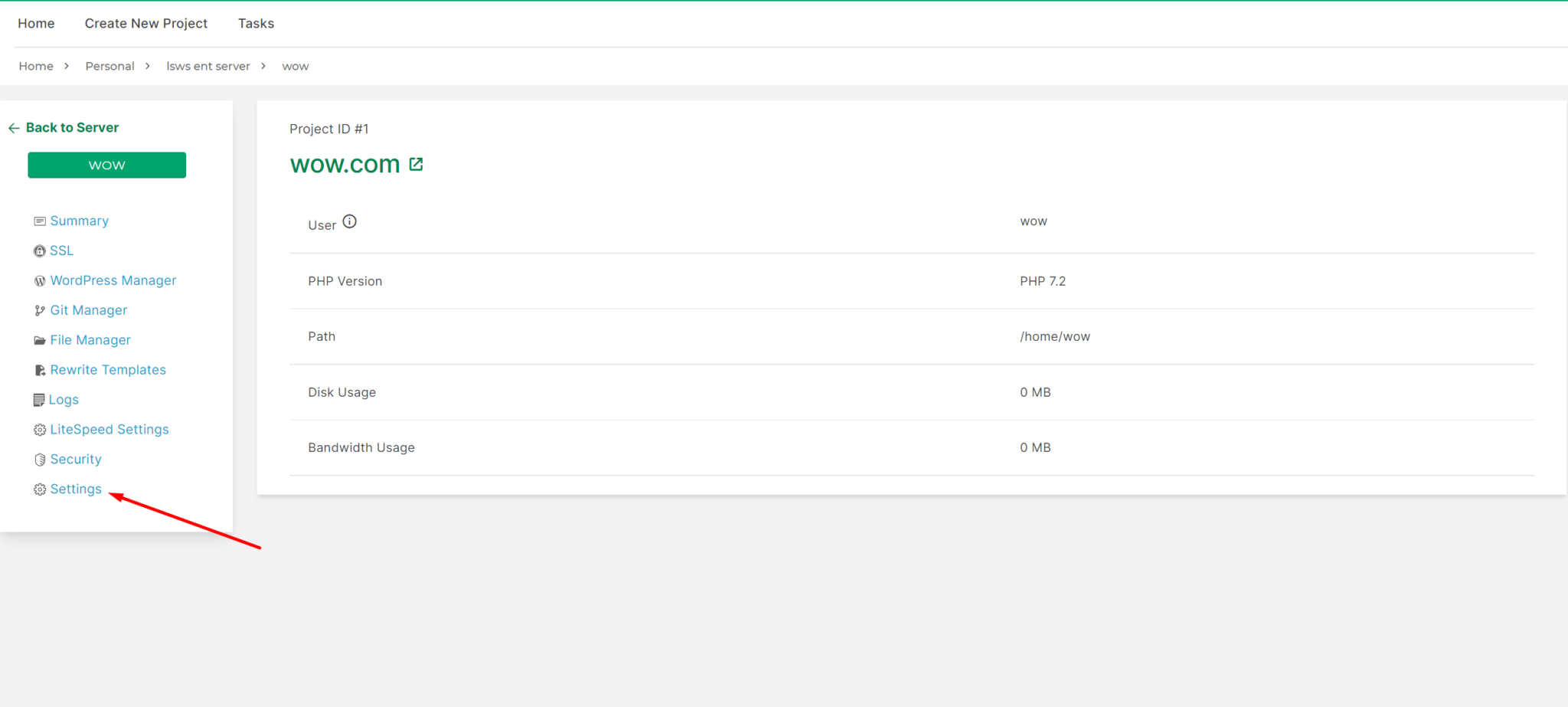This screenshot has width=1568, height=707.
Task: Click the Rewrite Templates document icon
Action: pyautogui.click(x=39, y=369)
